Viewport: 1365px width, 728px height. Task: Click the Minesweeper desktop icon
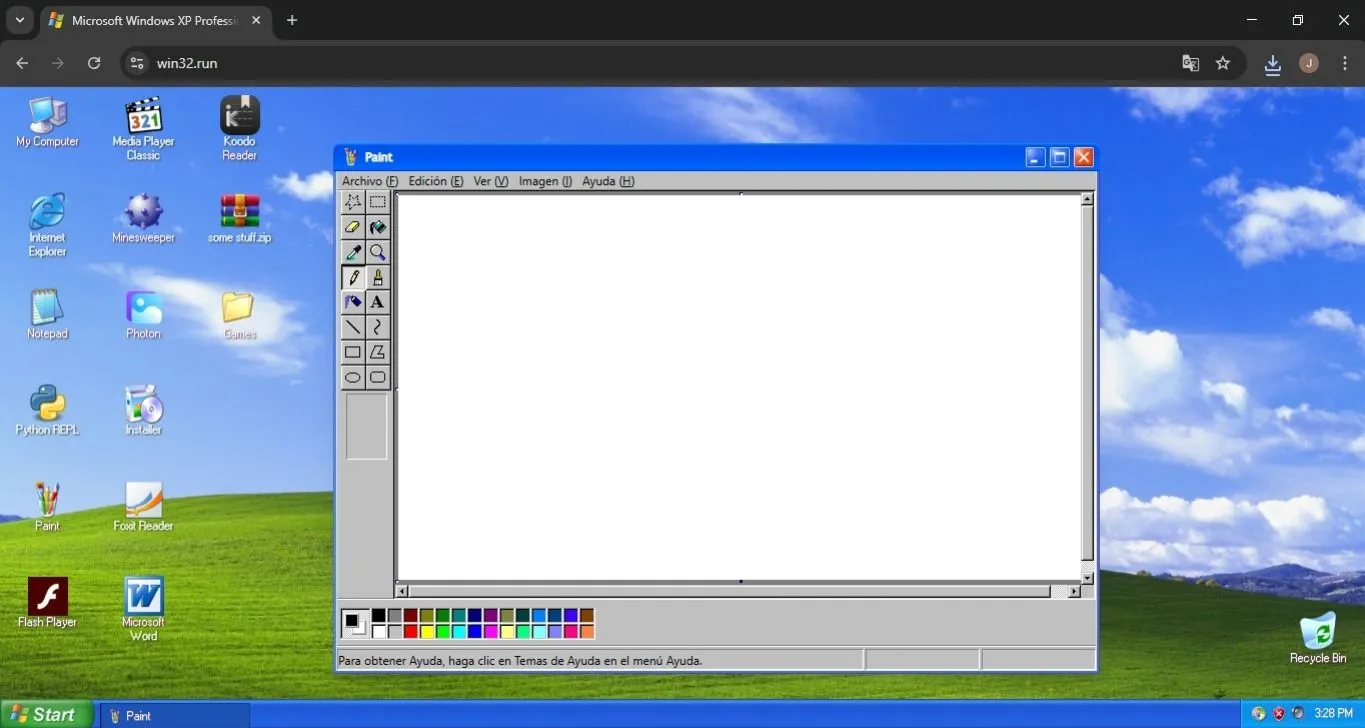[x=143, y=219]
